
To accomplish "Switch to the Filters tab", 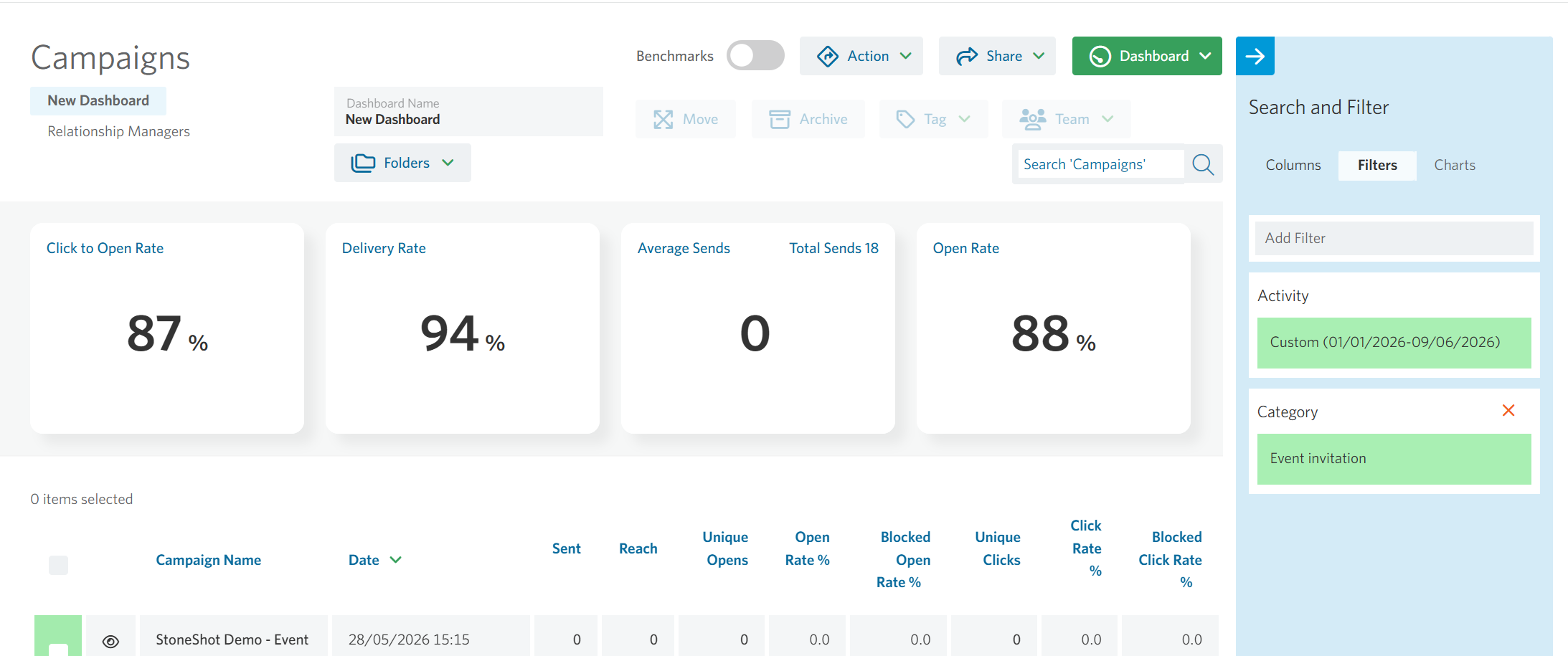I will click(1377, 165).
